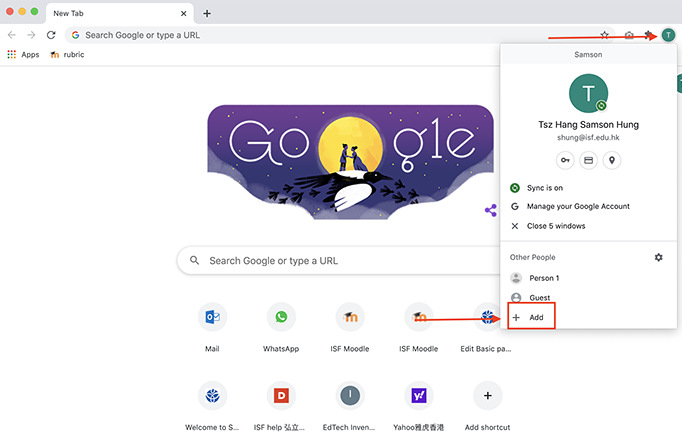Switch to Person 1 profile
This screenshot has height=444, width=682.
click(x=588, y=278)
